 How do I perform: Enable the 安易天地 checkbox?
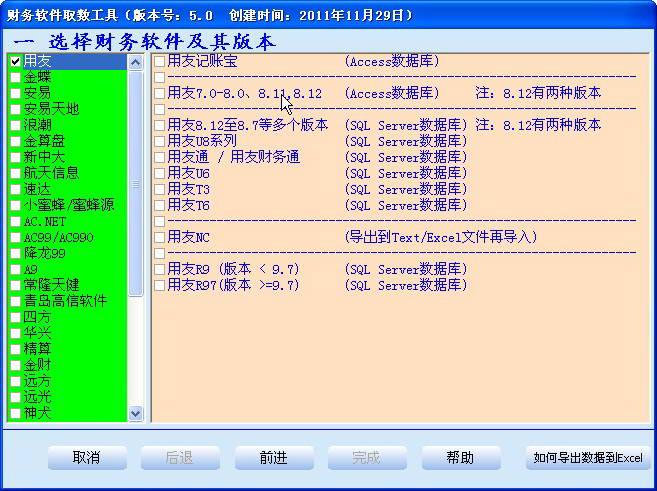click(16, 109)
